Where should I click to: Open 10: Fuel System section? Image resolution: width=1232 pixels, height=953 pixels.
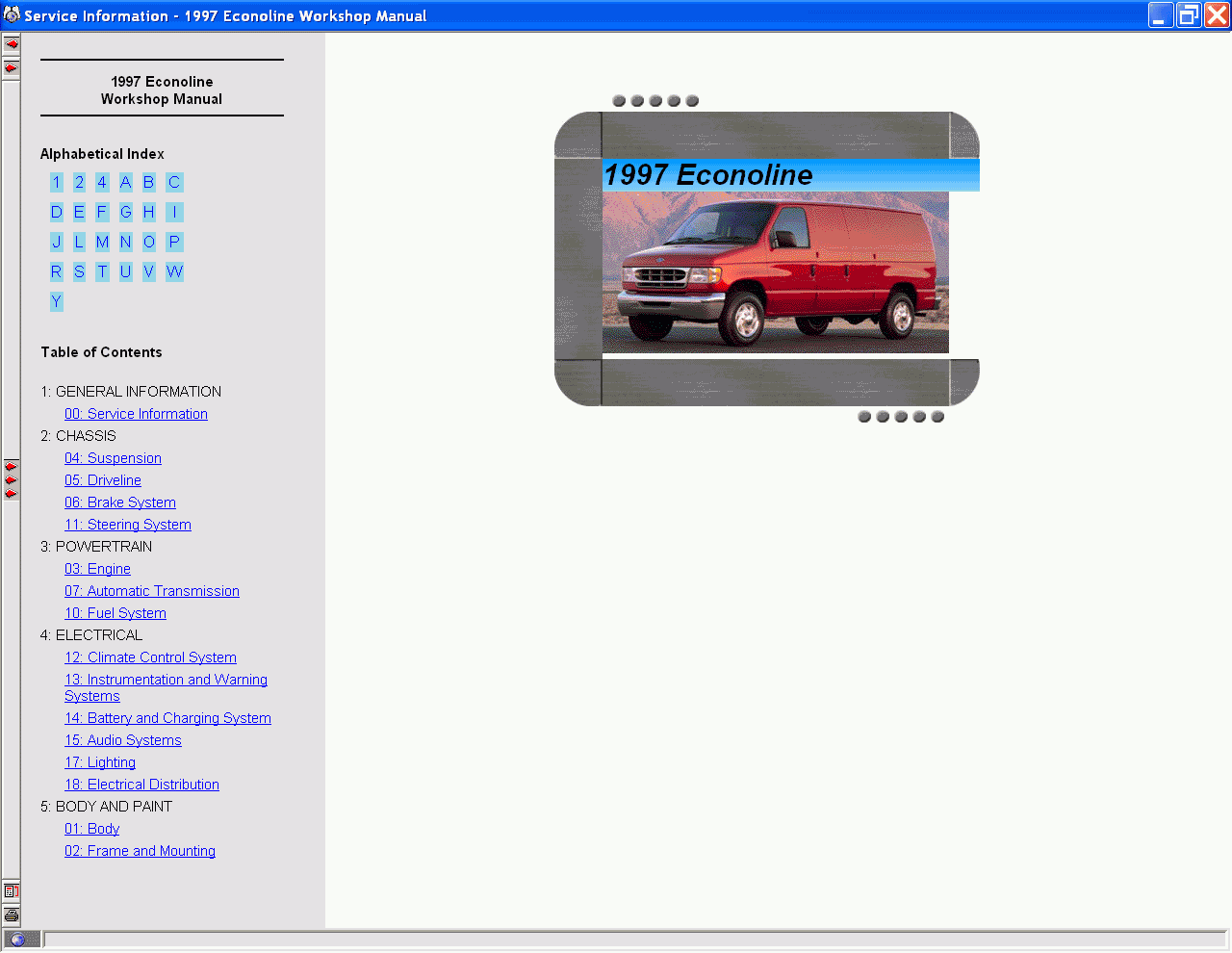[x=115, y=613]
